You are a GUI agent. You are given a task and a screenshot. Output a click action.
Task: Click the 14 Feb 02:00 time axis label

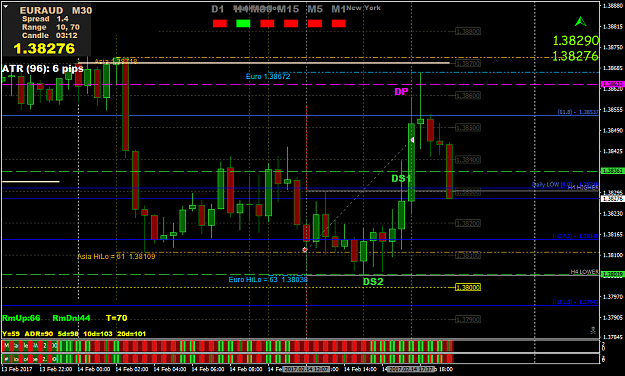click(132, 369)
